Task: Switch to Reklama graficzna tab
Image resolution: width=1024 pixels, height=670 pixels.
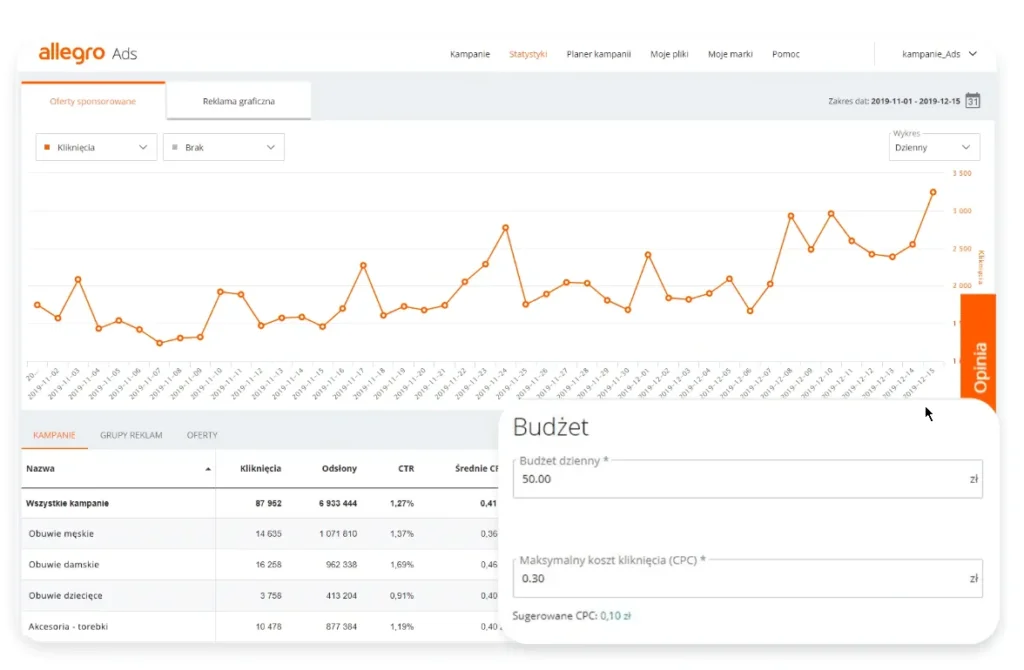Action: pyautogui.click(x=238, y=101)
